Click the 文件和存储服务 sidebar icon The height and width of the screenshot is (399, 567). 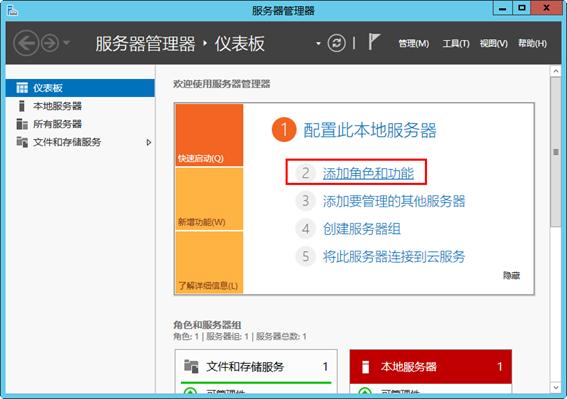22,142
